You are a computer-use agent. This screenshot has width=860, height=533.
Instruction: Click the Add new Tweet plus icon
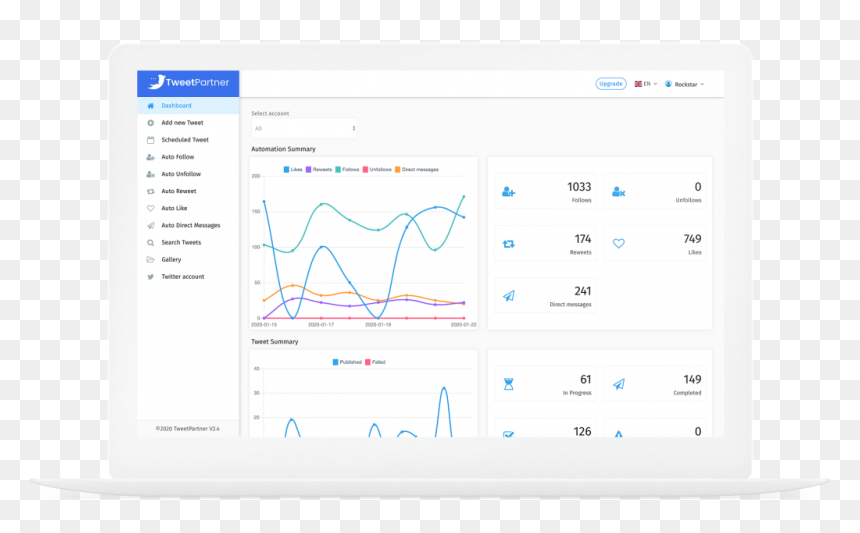pos(150,123)
